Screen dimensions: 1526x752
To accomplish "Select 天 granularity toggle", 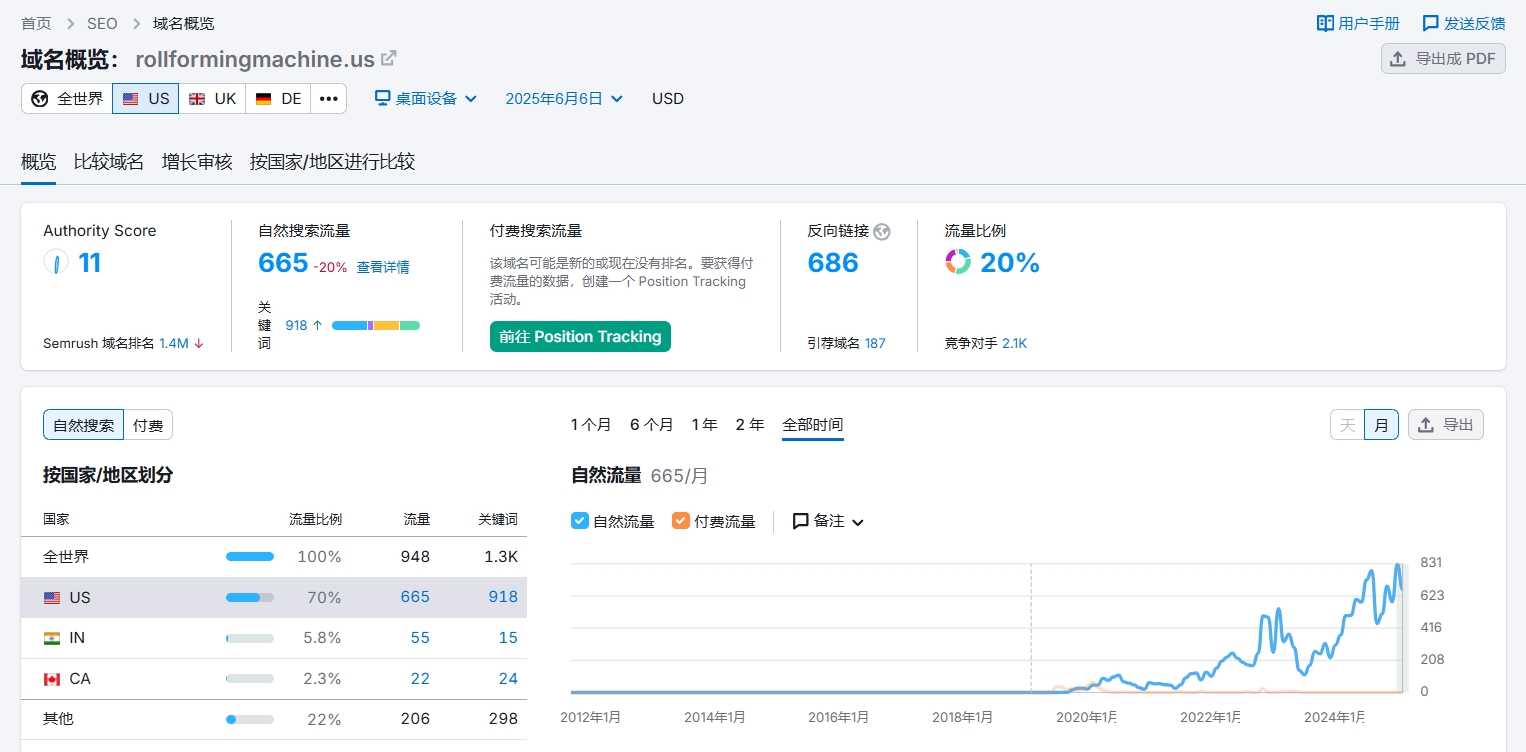I will click(x=1348, y=425).
